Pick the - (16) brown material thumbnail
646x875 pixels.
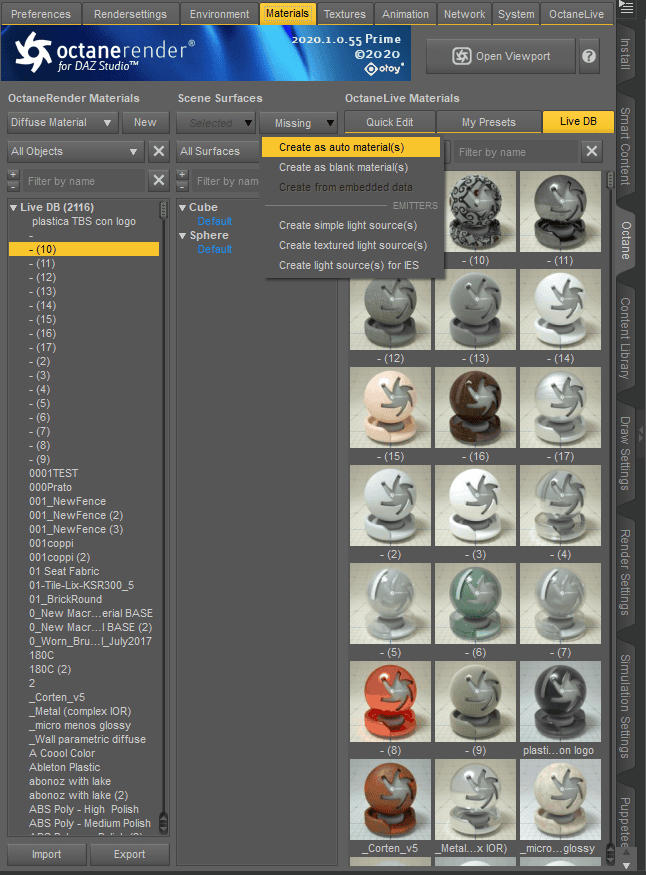475,407
